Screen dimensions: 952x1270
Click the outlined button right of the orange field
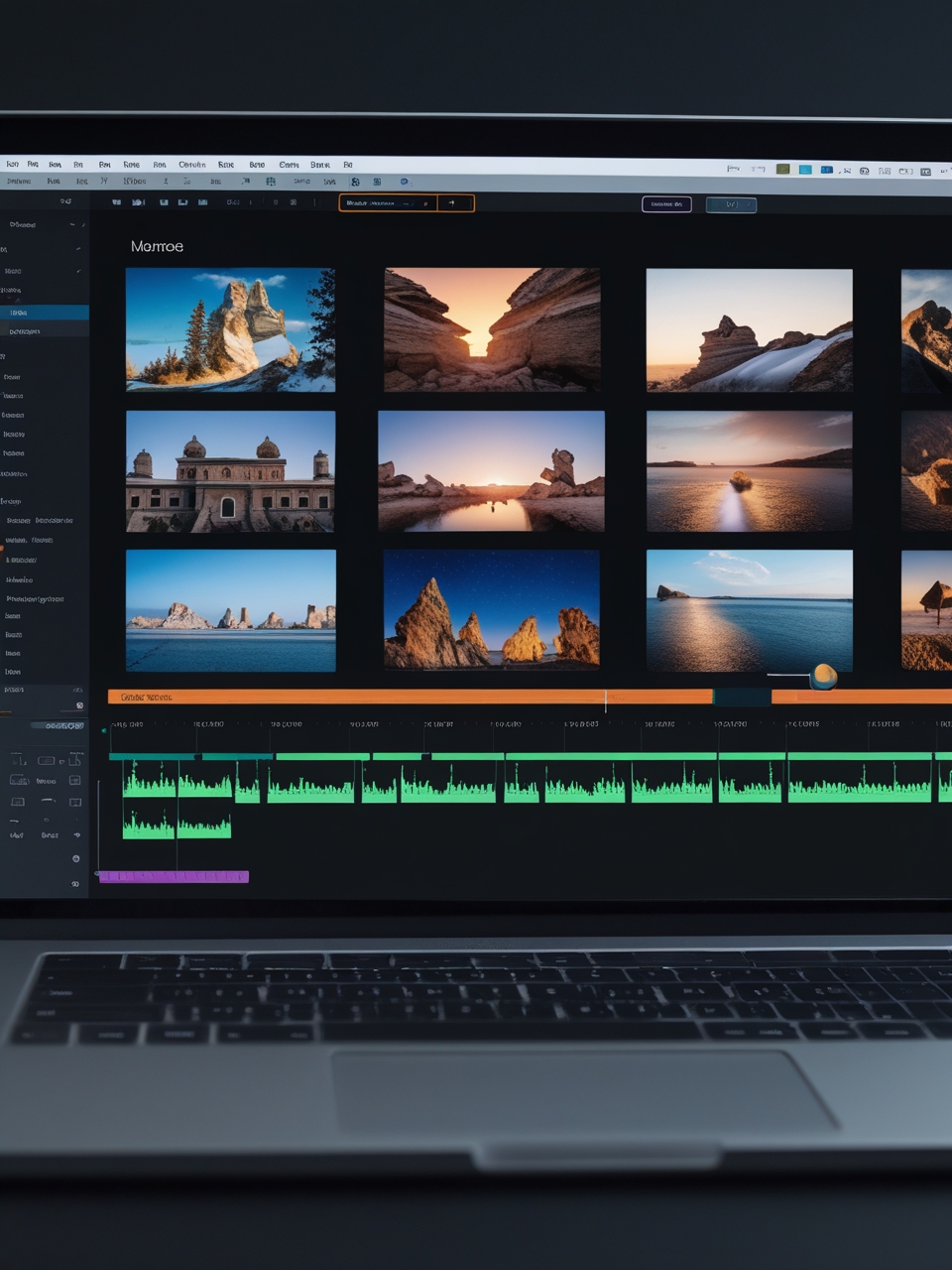click(666, 204)
